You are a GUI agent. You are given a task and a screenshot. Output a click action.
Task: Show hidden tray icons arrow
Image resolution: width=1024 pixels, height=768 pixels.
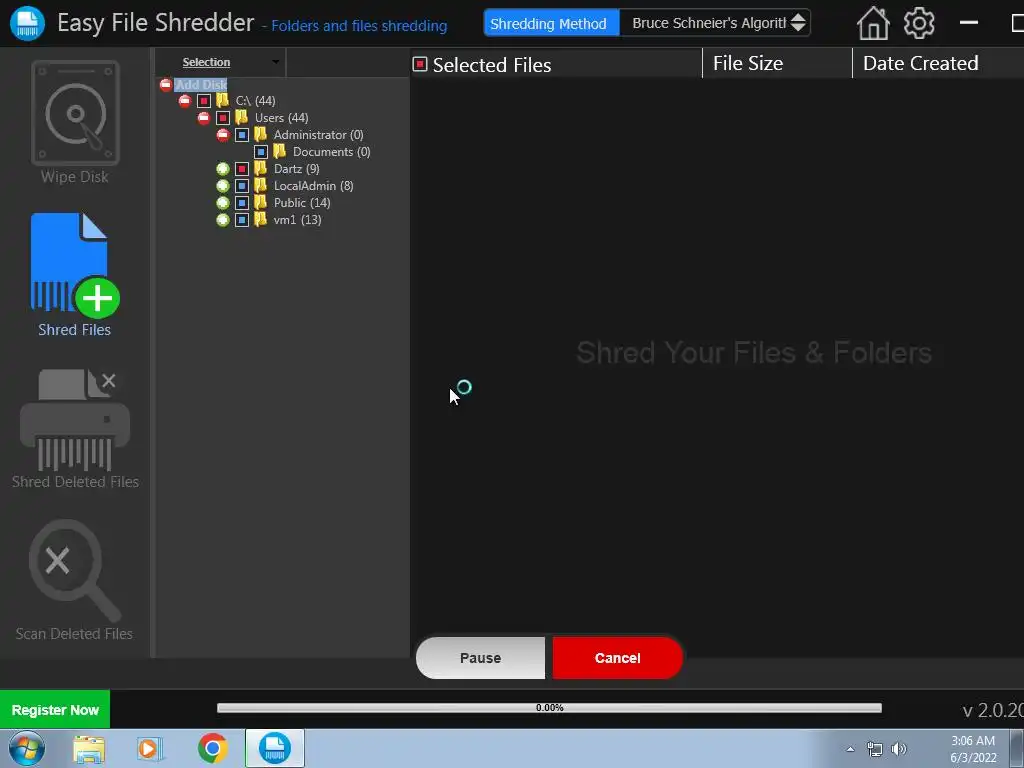click(850, 749)
